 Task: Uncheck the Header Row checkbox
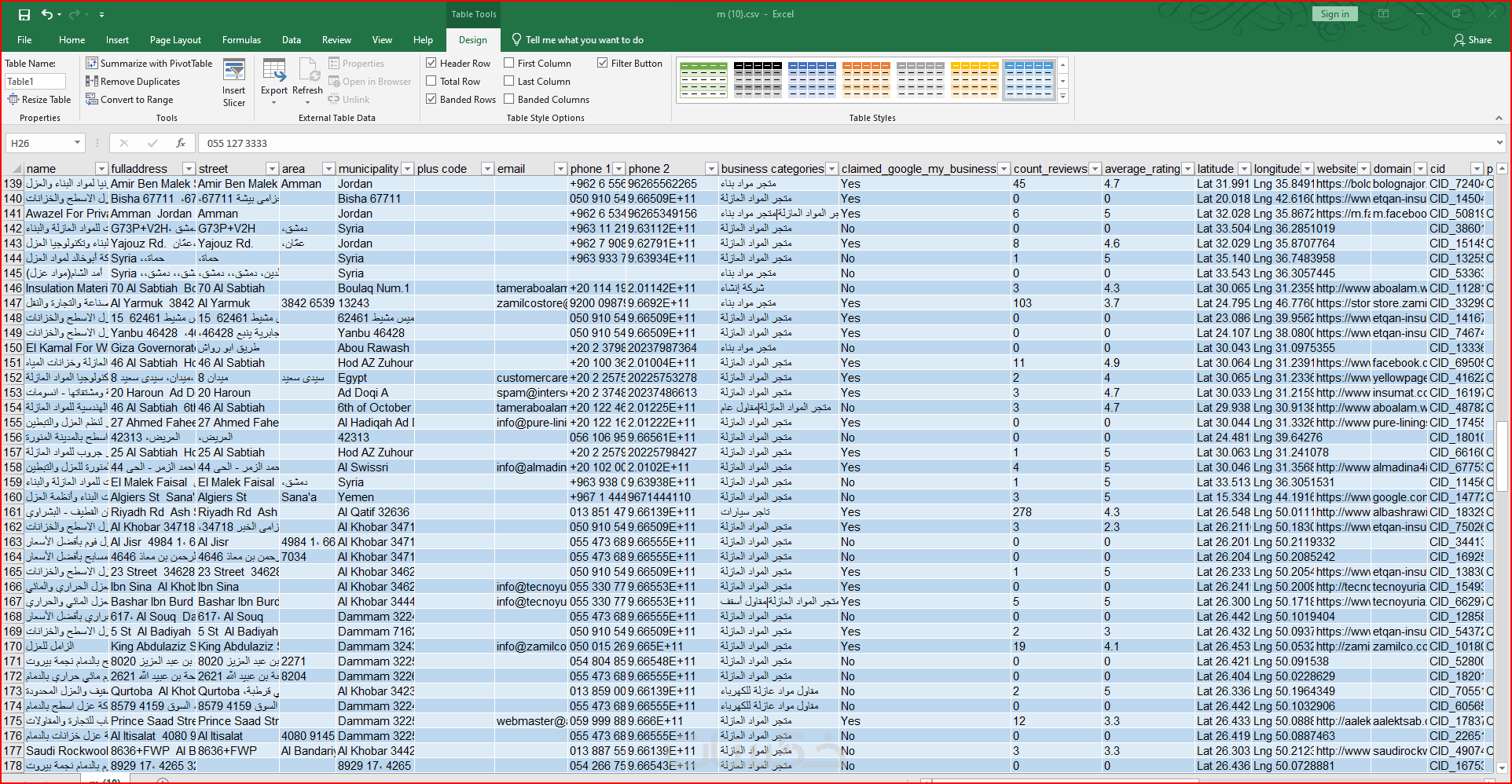coord(431,64)
